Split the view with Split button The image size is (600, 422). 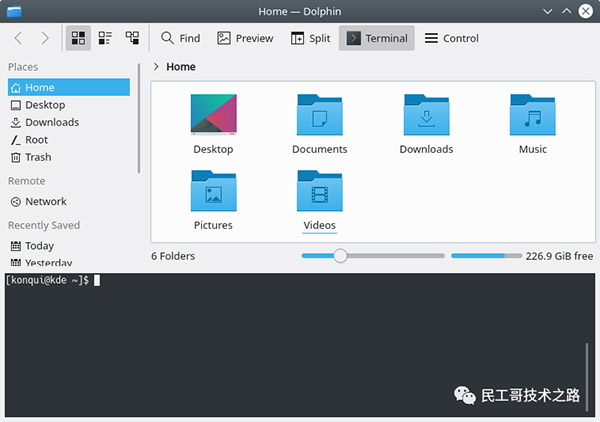310,38
